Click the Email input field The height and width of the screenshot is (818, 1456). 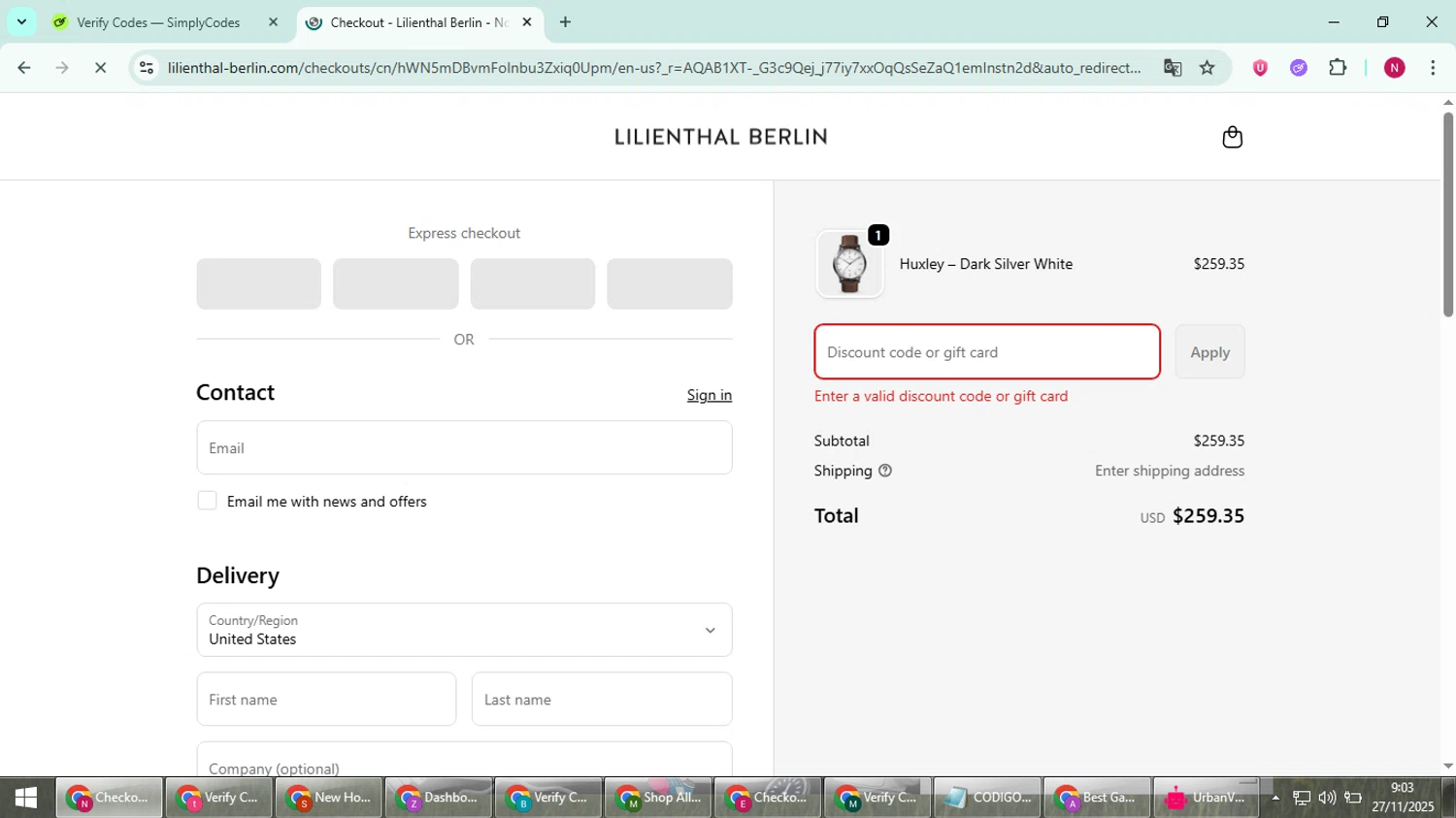464,447
